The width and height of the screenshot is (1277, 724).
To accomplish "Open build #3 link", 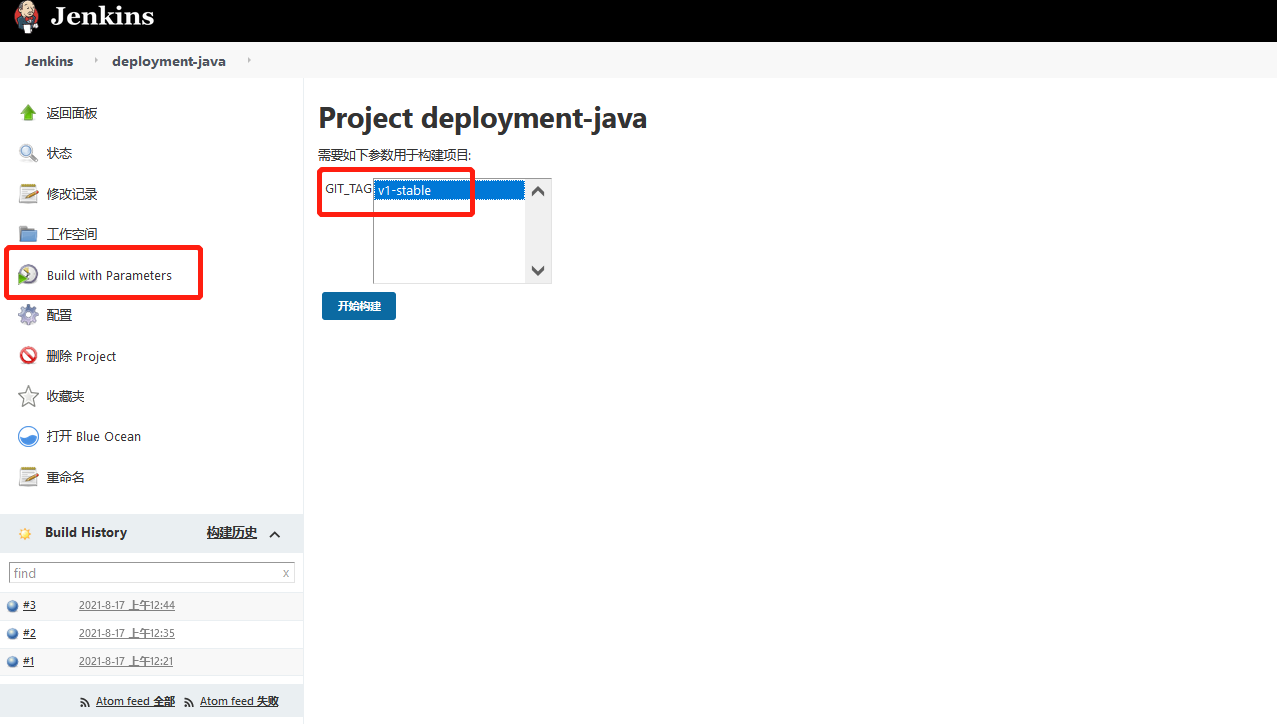I will (29, 605).
